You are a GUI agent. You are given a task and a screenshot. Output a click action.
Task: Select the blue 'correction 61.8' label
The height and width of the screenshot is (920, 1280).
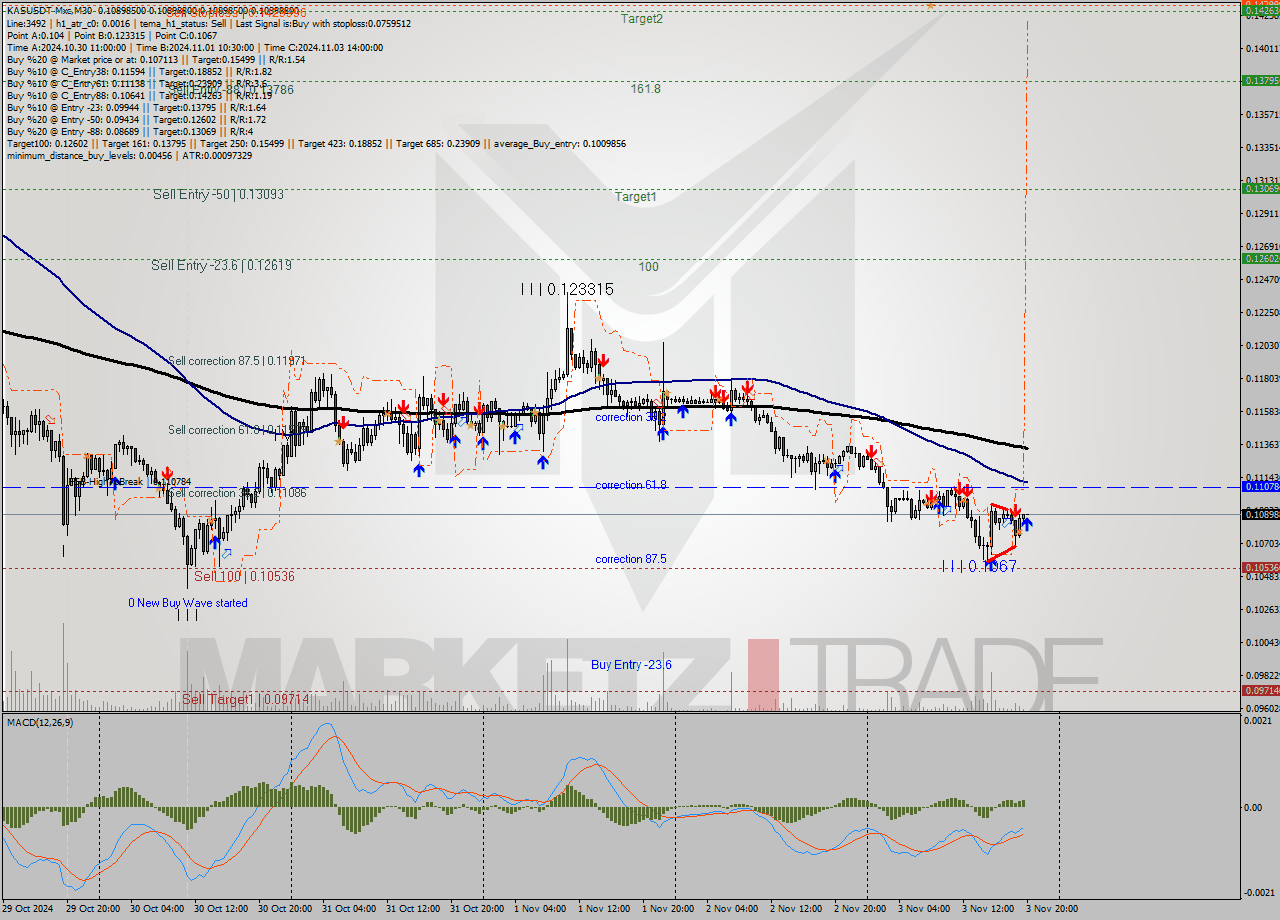pos(631,485)
